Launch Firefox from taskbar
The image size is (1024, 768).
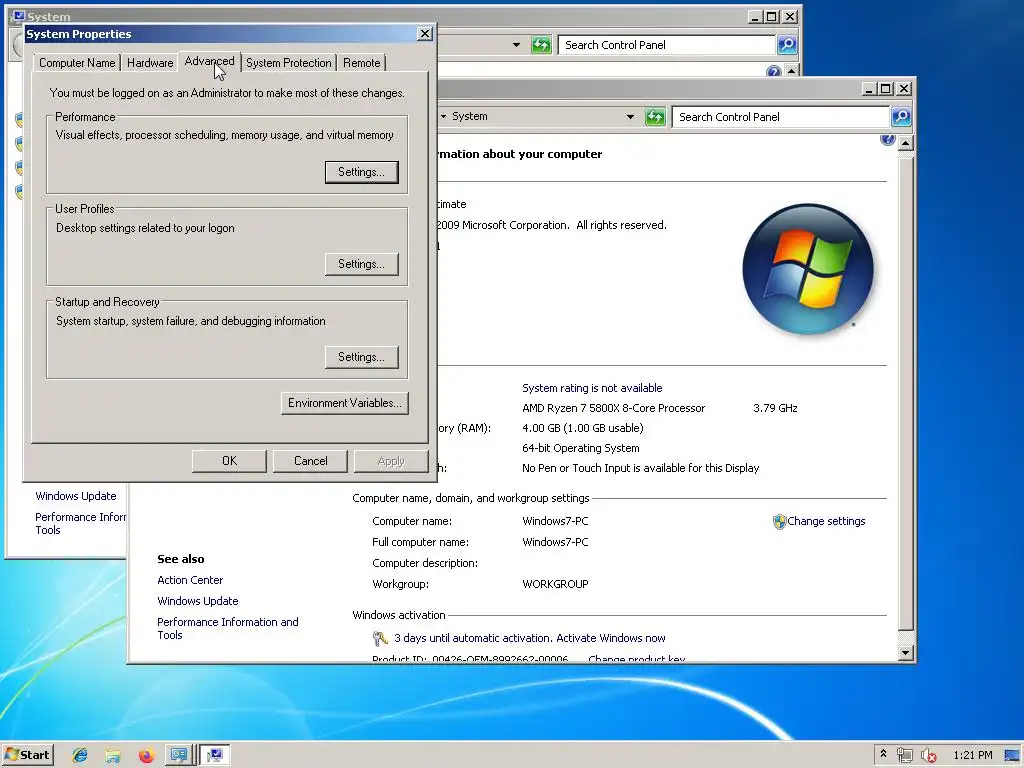[146, 756]
